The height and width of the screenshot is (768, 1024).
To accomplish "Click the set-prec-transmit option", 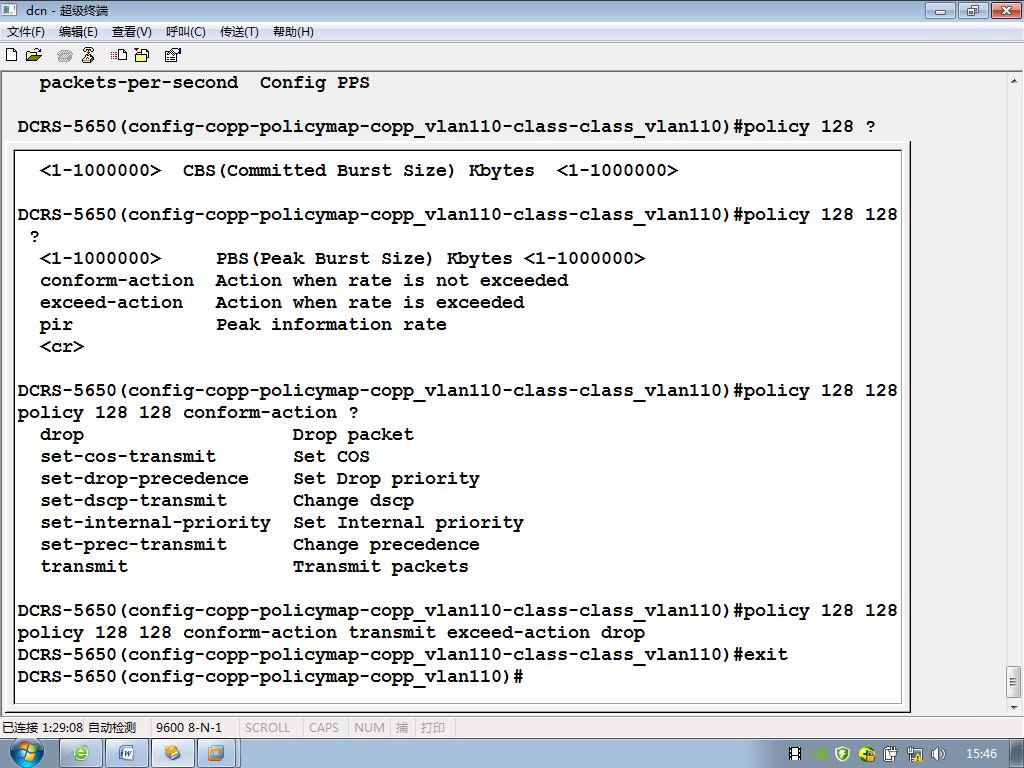I will (133, 545).
